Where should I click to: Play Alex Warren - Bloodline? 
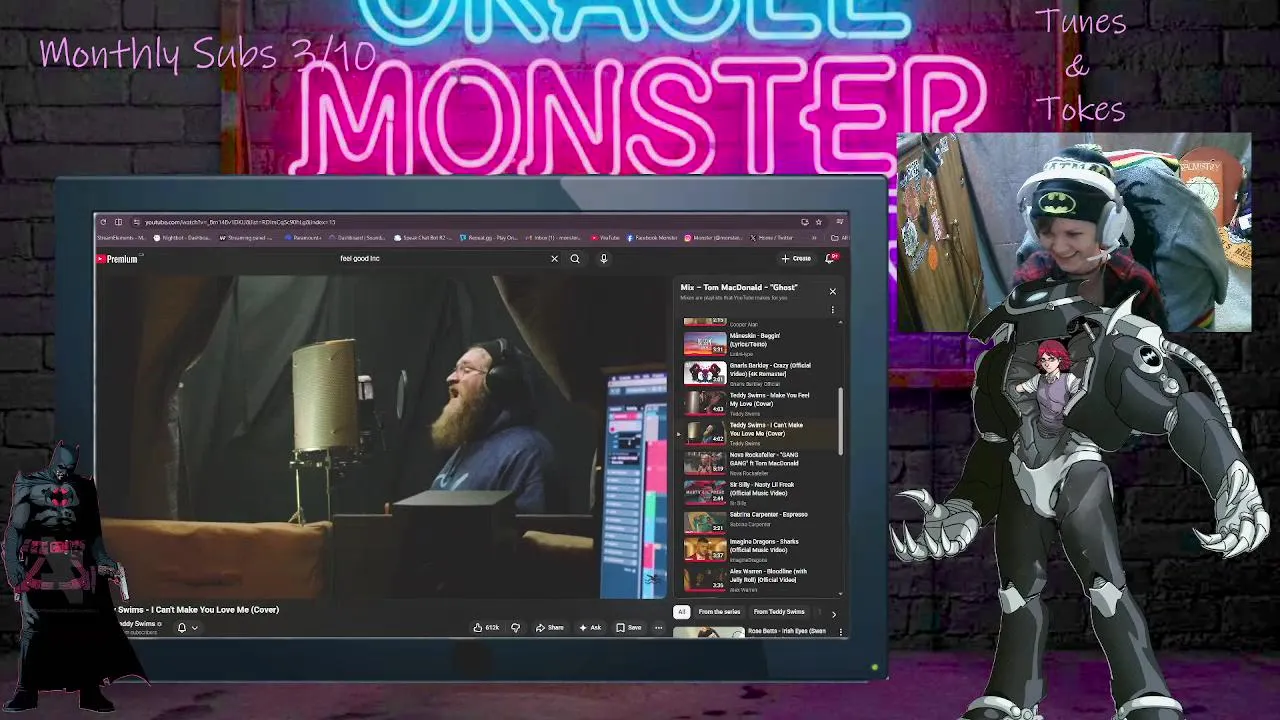coord(760,578)
